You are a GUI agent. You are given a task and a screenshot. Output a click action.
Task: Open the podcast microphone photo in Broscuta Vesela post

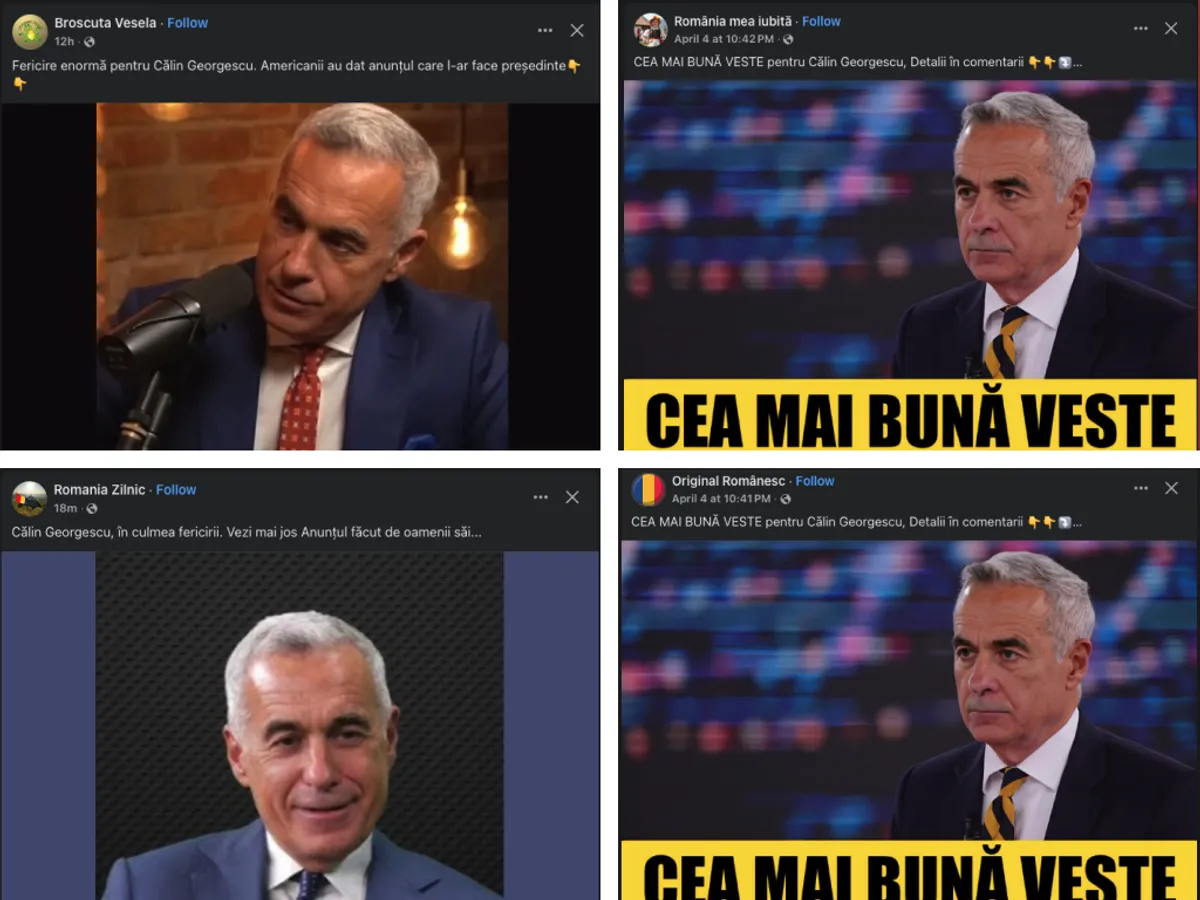click(302, 276)
